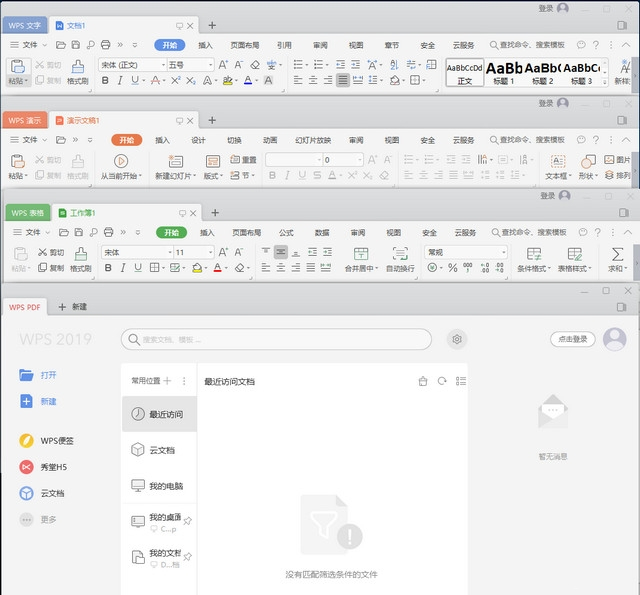Toggle Italic in the WPS Spreadsheet ribbon

(122, 268)
